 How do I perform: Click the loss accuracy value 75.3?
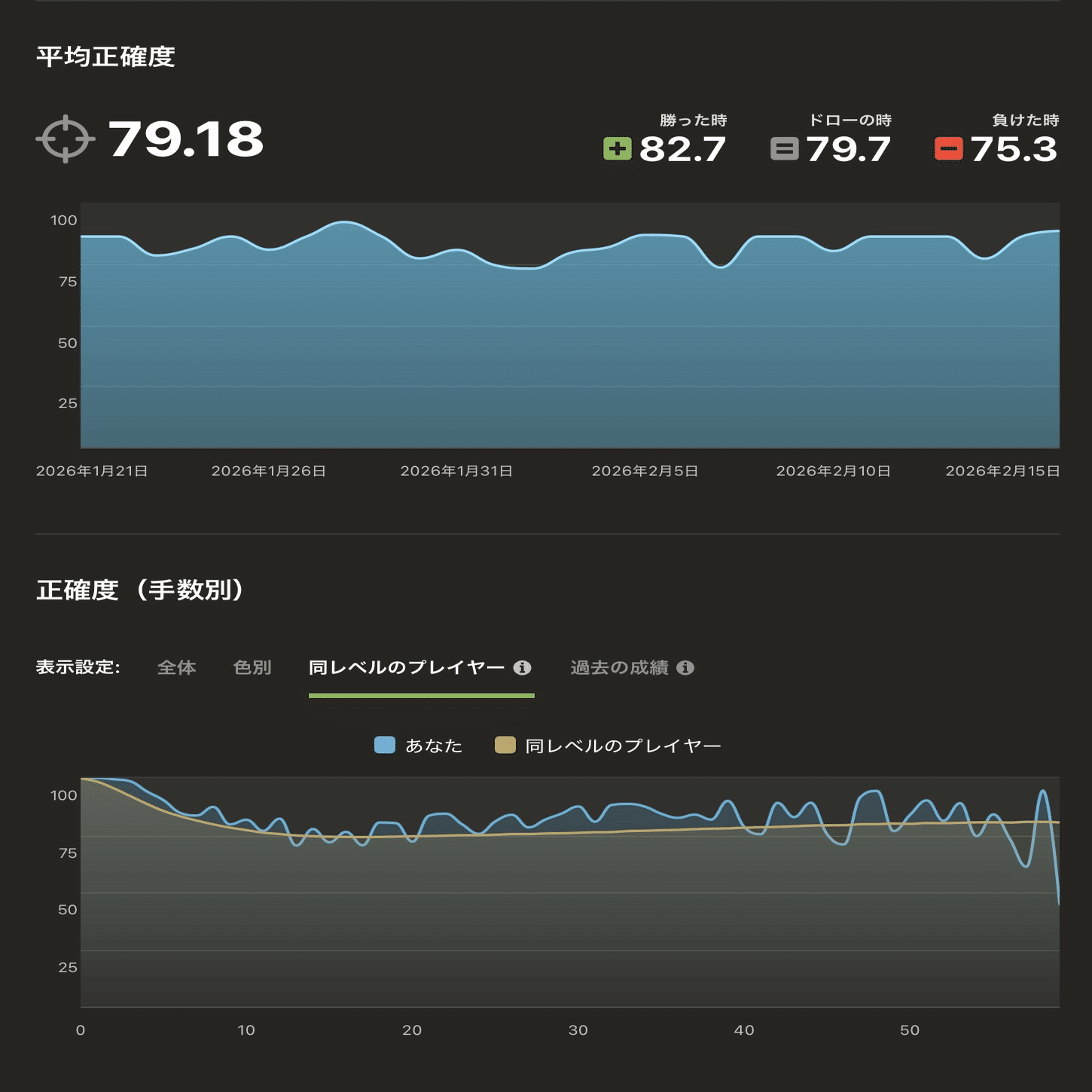[x=1014, y=149]
